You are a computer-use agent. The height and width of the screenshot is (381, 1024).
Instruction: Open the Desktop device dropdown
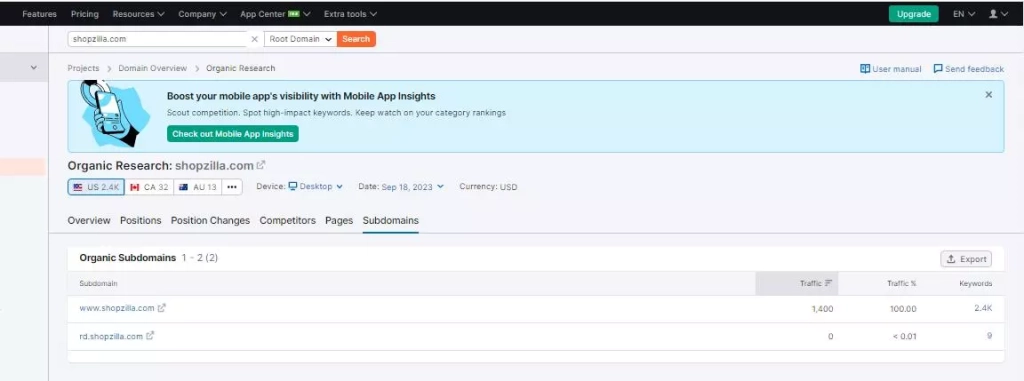315,187
